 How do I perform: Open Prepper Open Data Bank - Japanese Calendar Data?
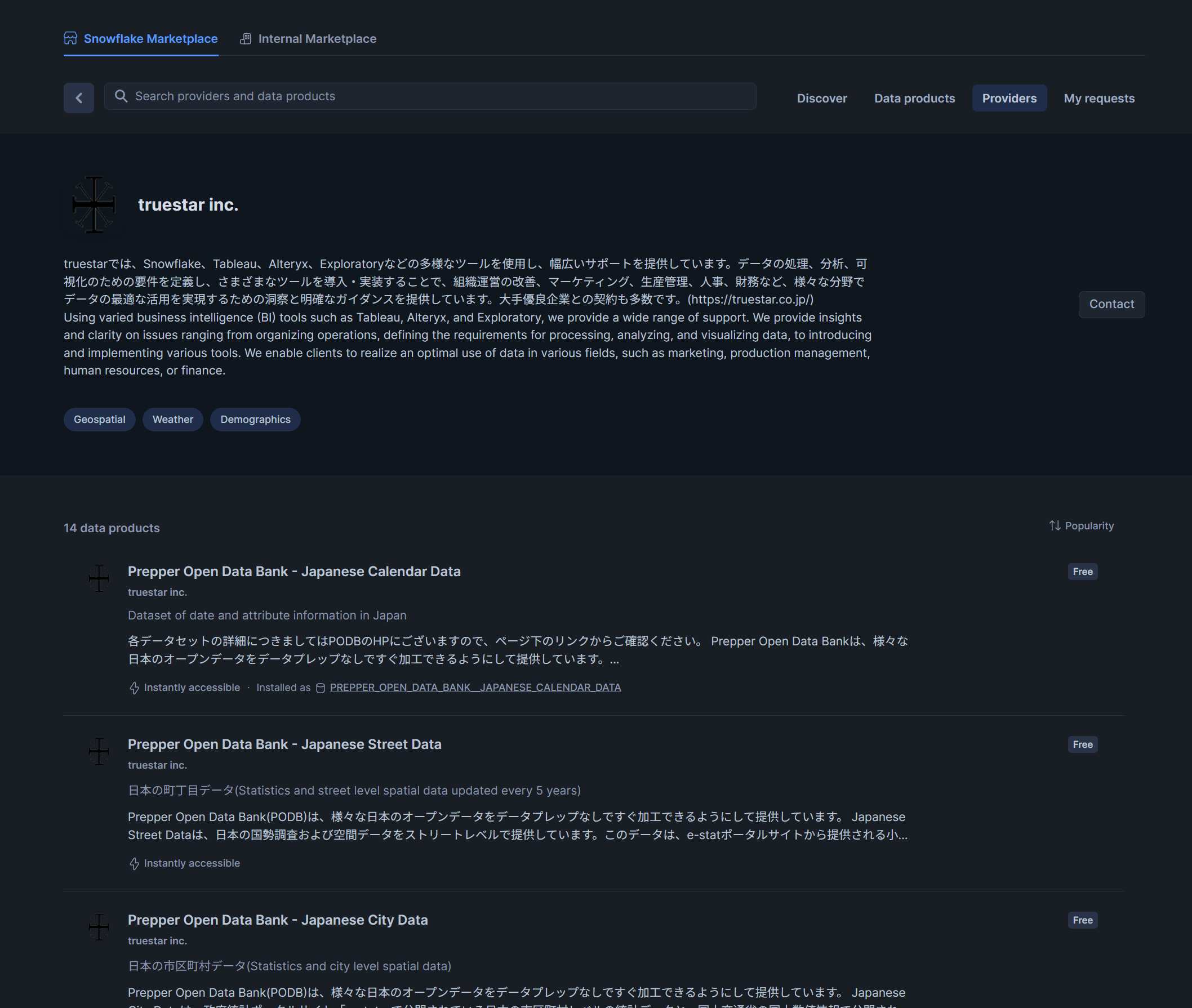294,572
